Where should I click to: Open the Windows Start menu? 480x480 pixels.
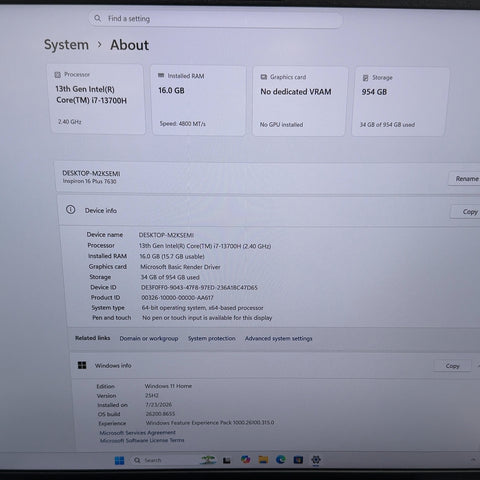click(119, 460)
